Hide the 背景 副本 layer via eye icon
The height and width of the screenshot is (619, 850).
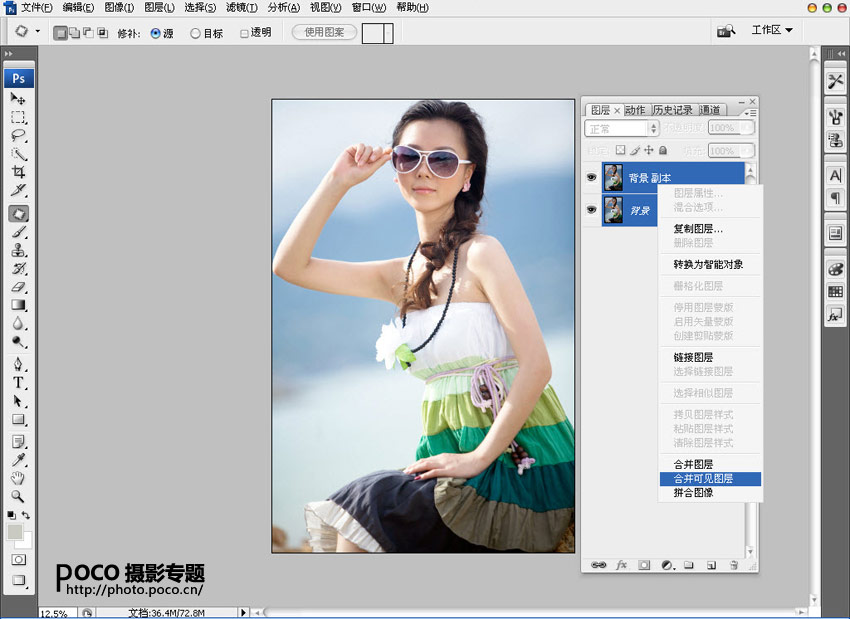(x=591, y=178)
